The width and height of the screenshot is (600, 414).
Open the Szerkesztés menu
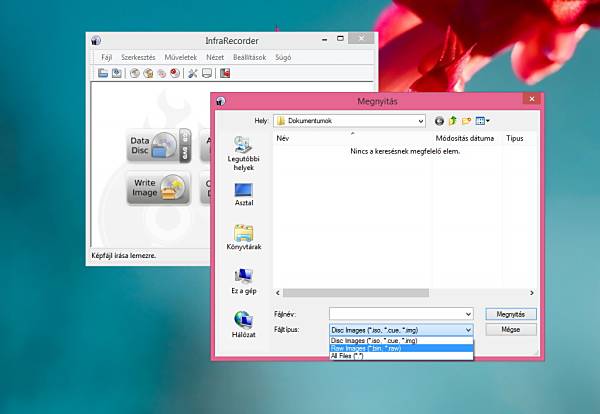click(x=138, y=57)
